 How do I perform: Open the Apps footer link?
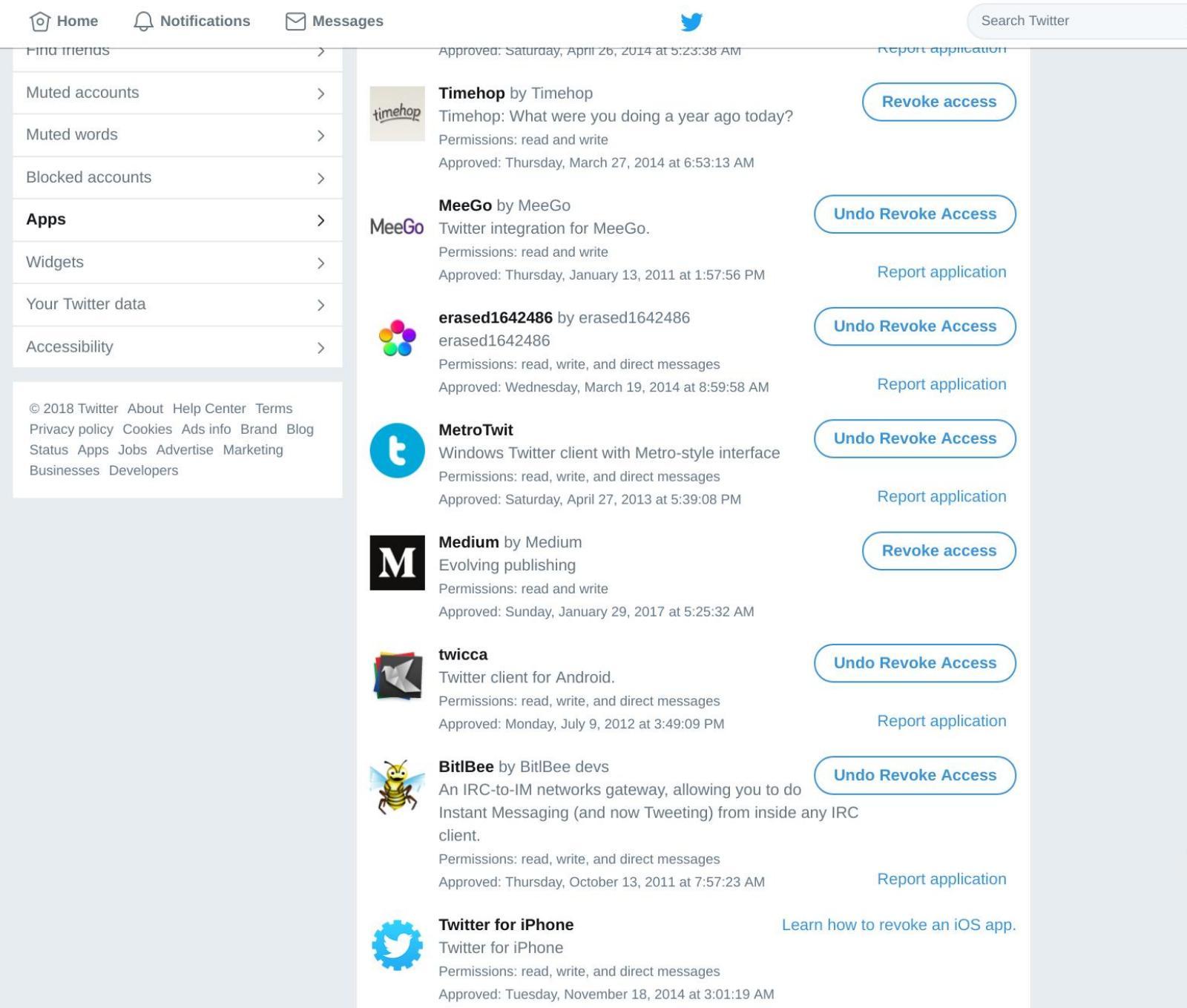click(93, 450)
